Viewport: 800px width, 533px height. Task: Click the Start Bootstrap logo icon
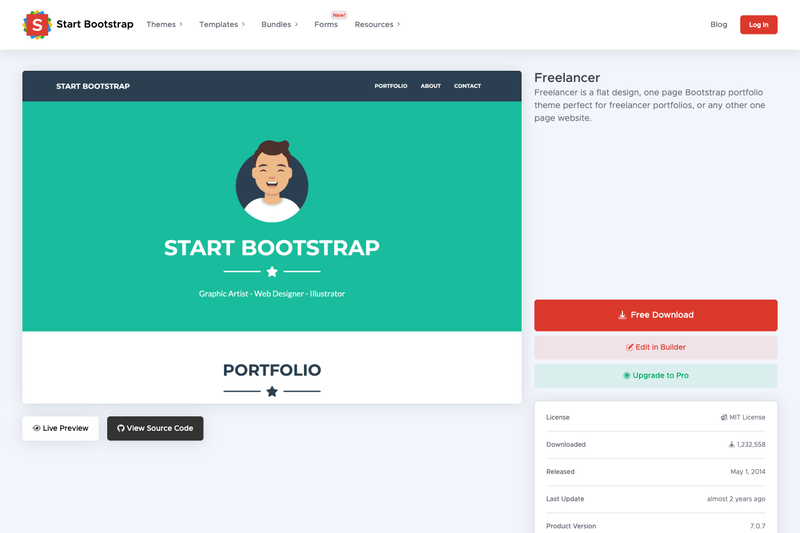[x=37, y=24]
